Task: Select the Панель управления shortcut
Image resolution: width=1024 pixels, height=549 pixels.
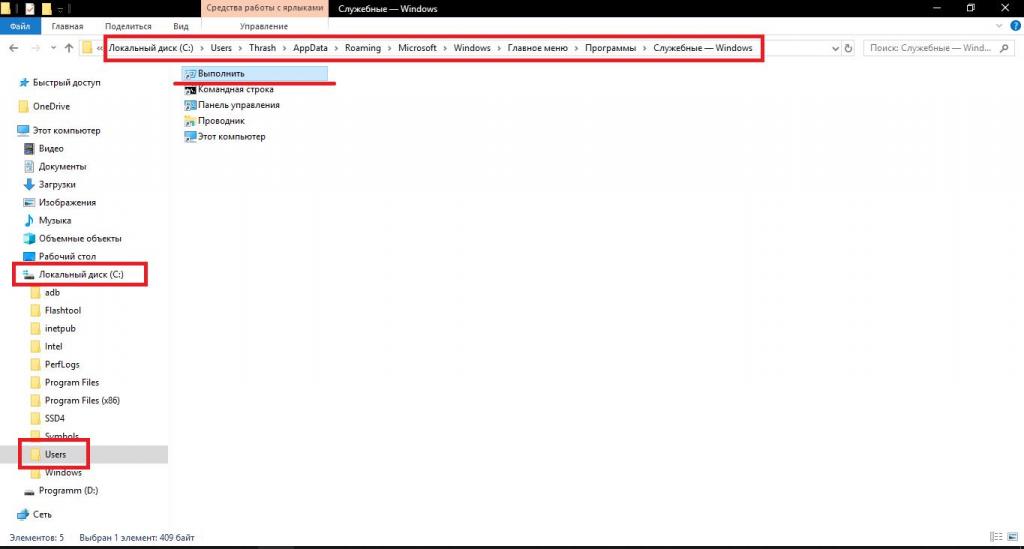Action: 232,105
